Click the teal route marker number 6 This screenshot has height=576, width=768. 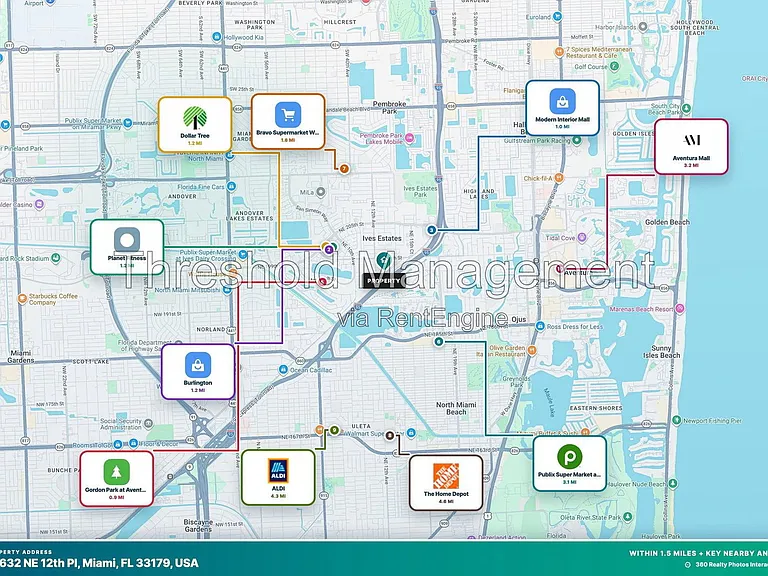(439, 342)
